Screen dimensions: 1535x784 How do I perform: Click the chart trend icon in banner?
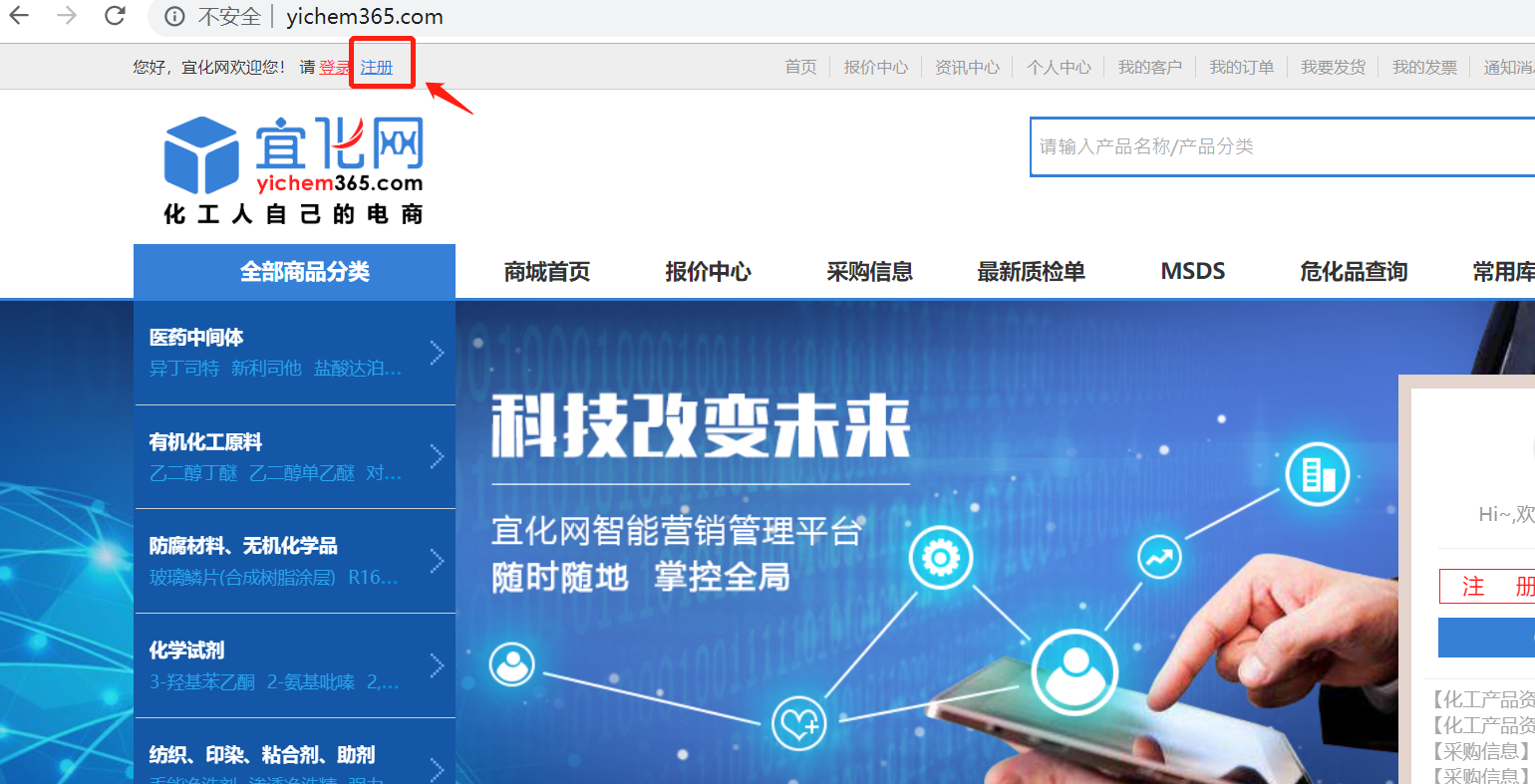click(1159, 558)
